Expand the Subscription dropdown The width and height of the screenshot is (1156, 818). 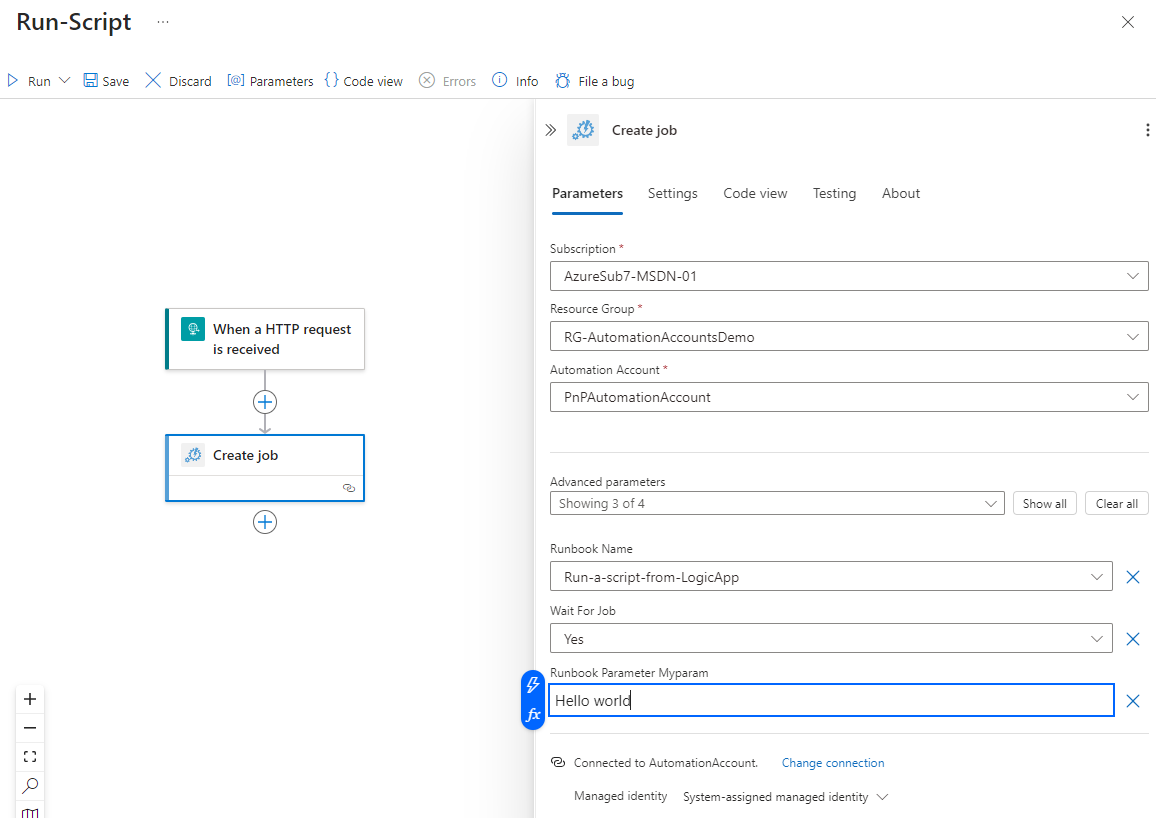(1133, 276)
